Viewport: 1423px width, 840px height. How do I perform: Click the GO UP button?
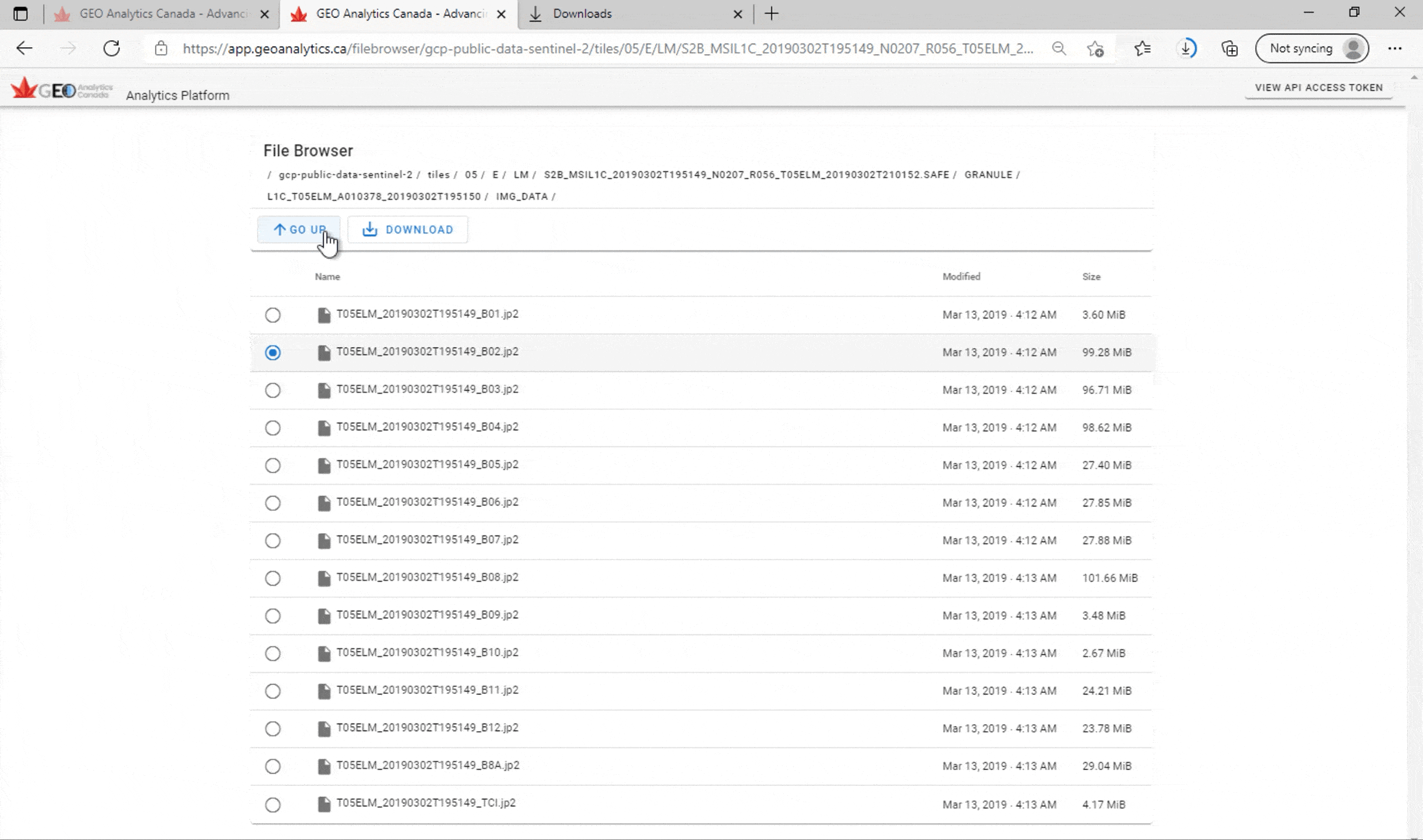pyautogui.click(x=299, y=230)
